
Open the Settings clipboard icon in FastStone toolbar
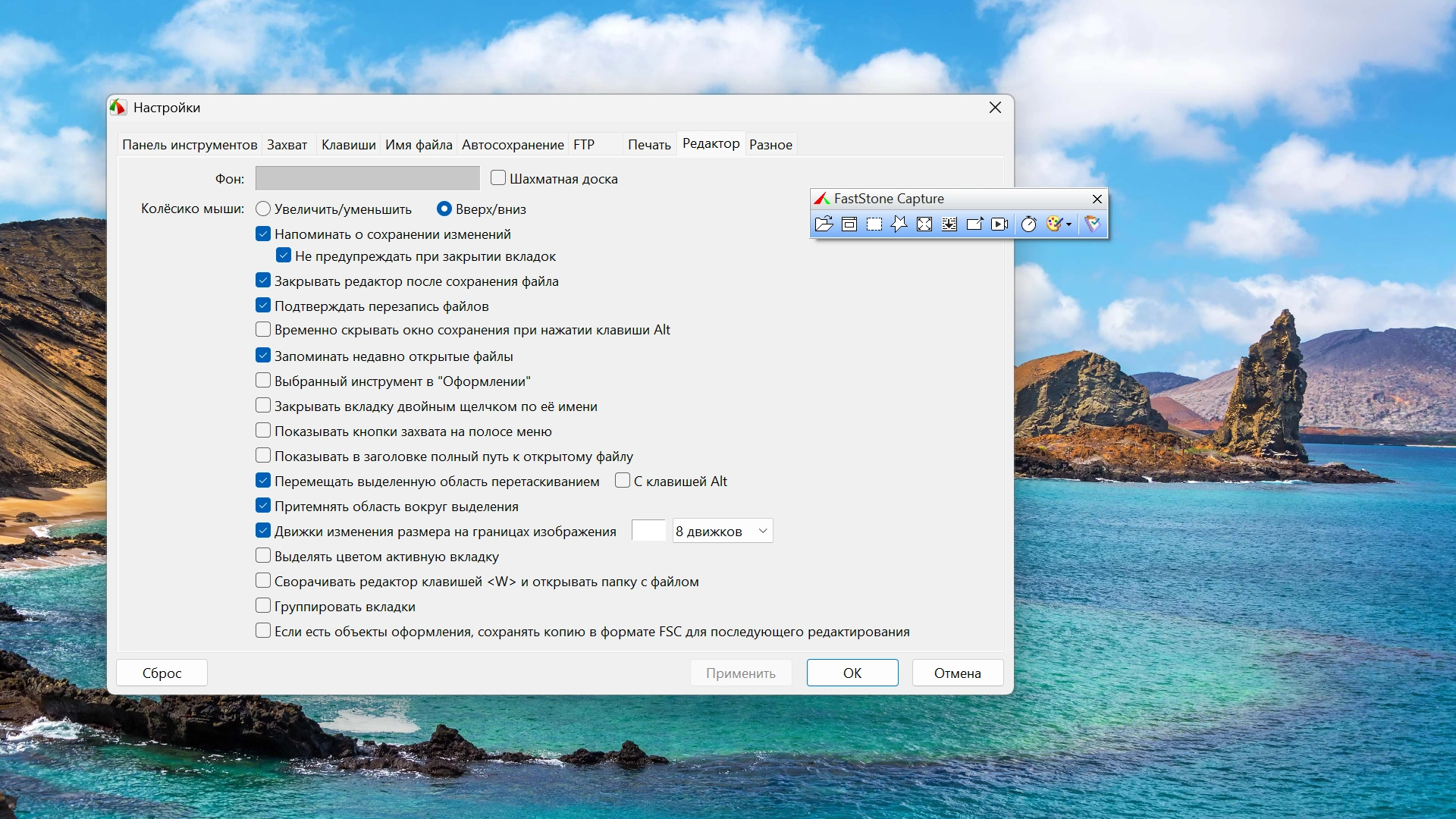(x=1092, y=224)
